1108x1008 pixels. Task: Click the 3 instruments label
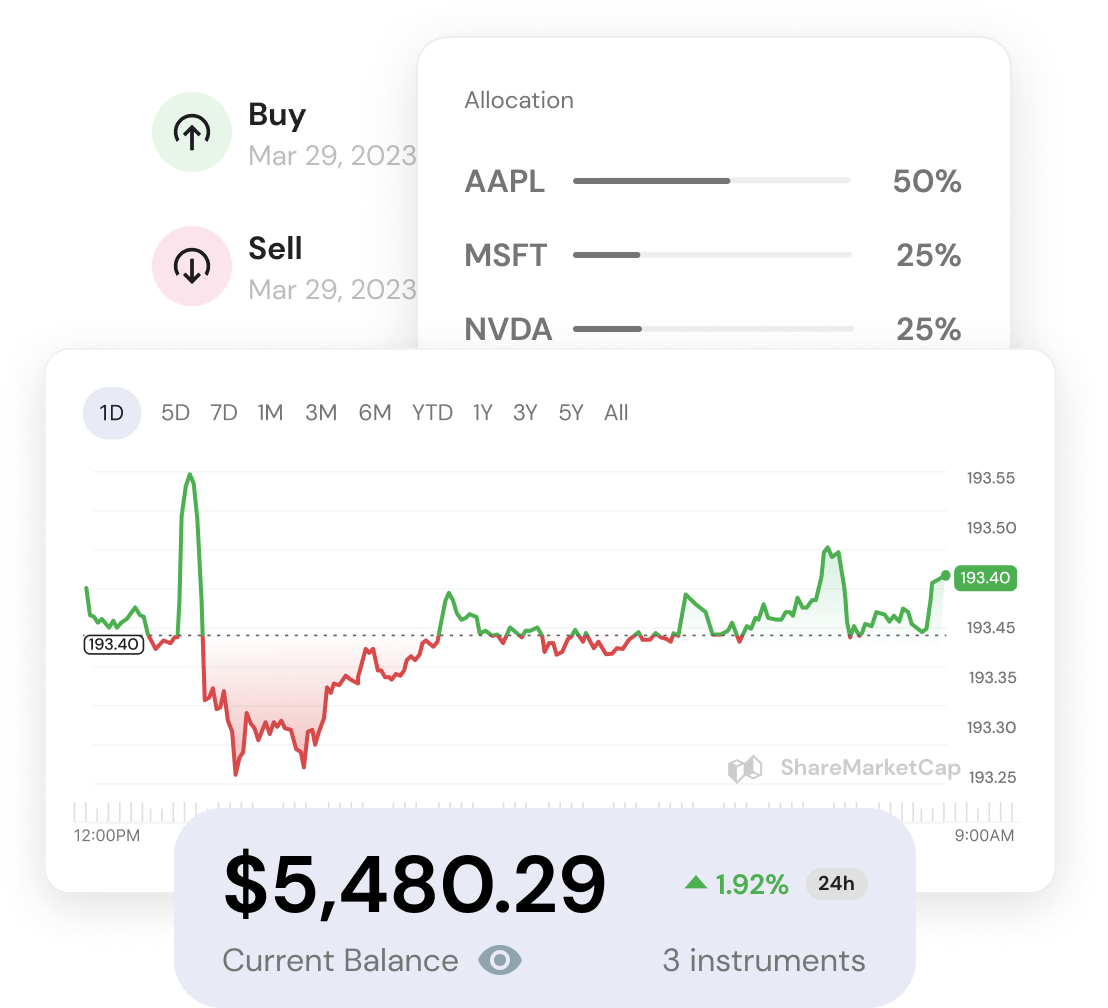click(764, 961)
